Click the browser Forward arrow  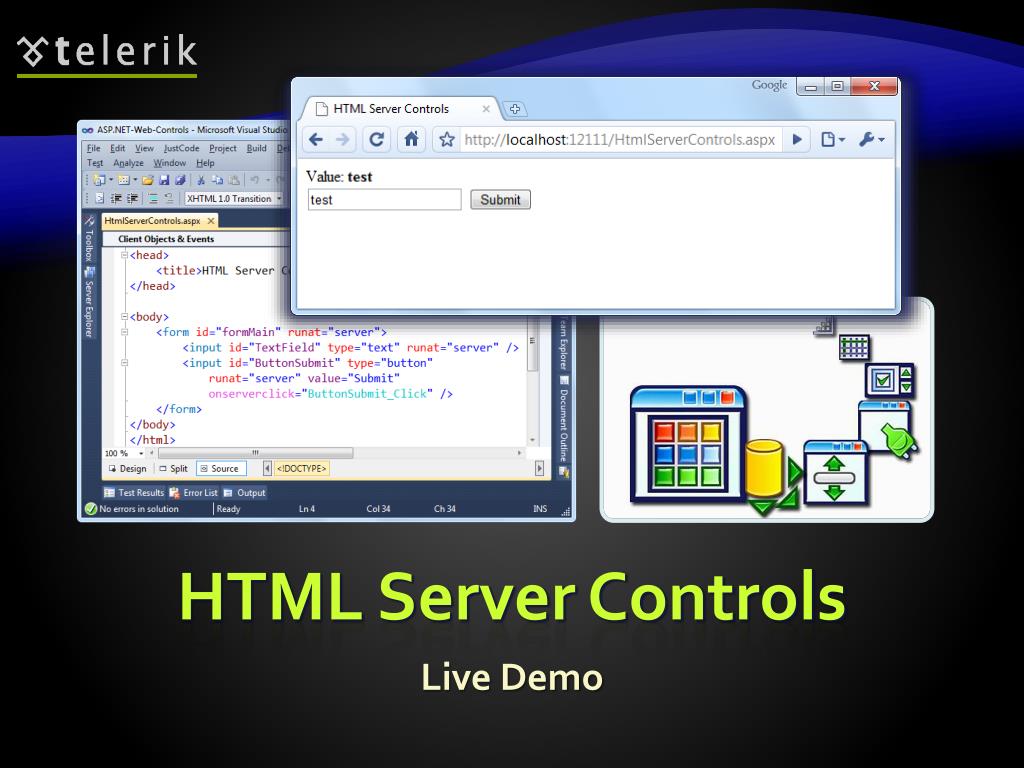342,140
